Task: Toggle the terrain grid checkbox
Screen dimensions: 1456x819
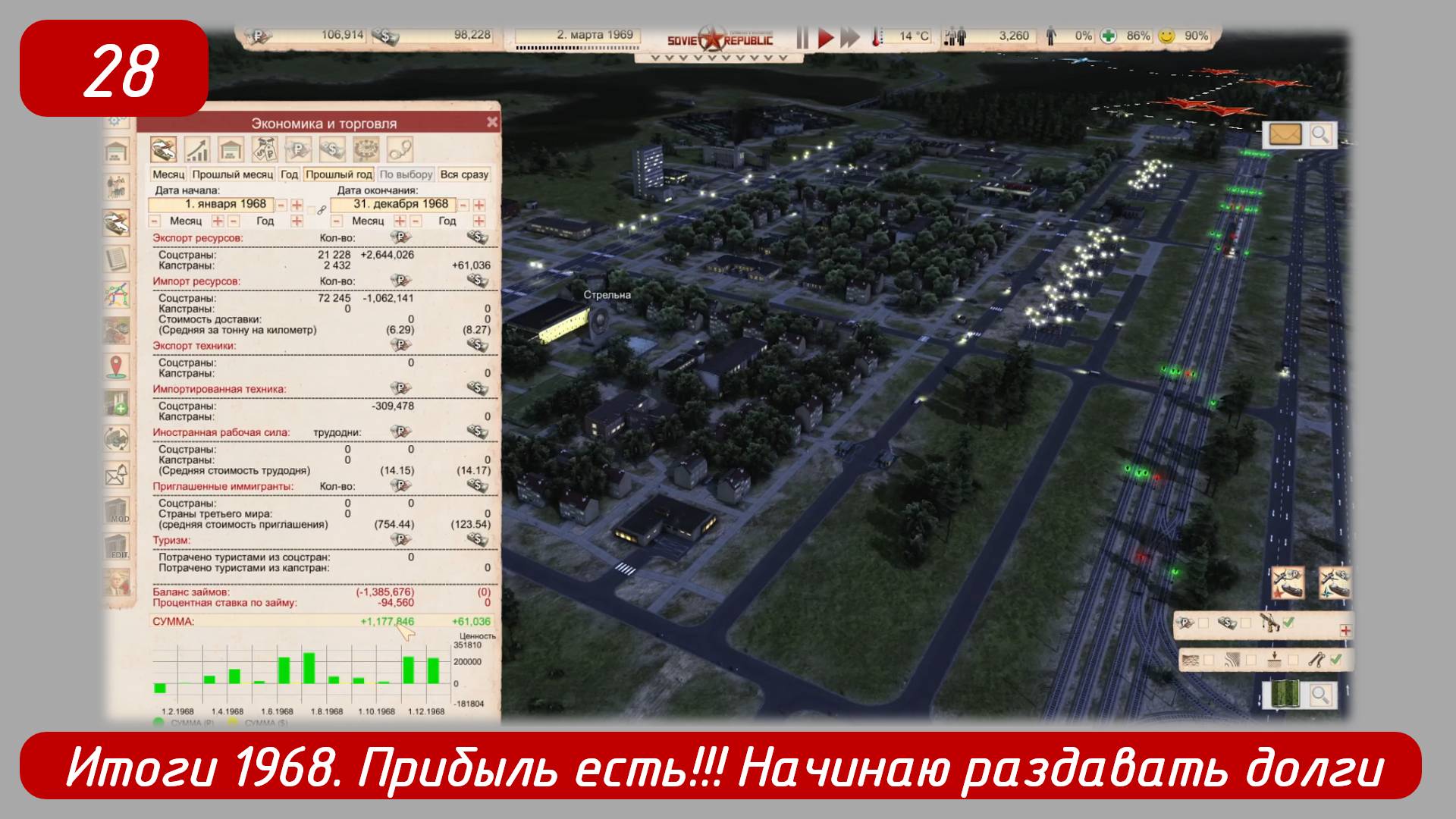Action: click(x=1209, y=661)
